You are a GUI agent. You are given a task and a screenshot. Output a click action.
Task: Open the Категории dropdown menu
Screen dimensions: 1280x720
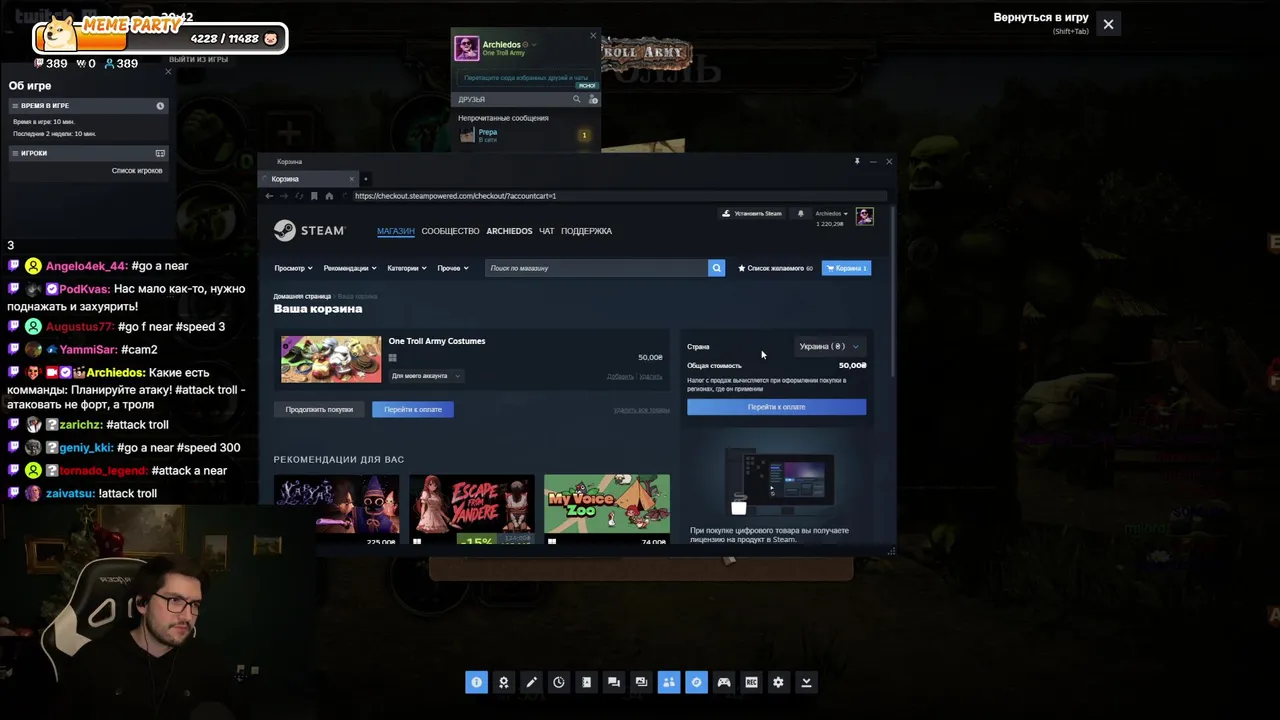pyautogui.click(x=407, y=268)
